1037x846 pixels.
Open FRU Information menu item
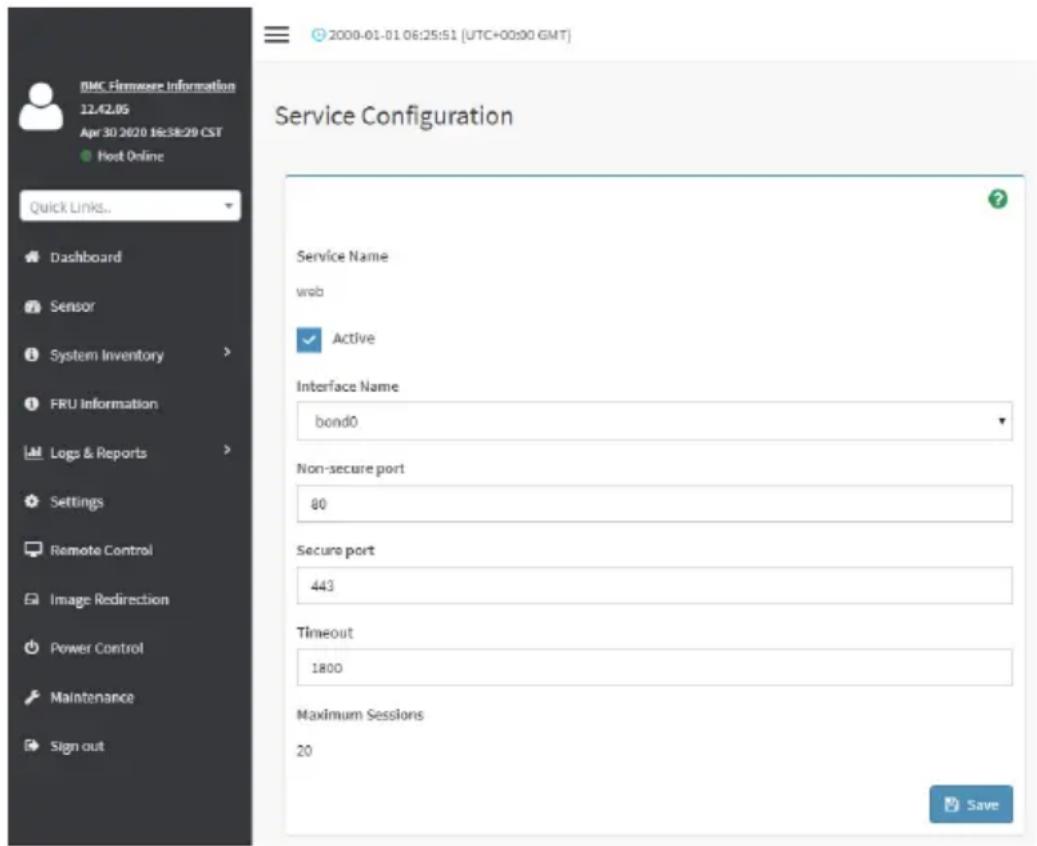click(104, 404)
